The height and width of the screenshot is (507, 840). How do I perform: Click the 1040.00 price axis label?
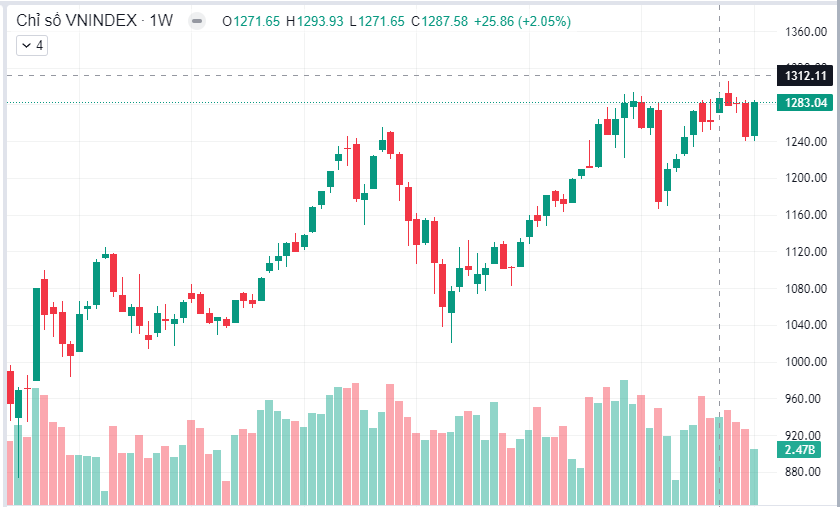pyautogui.click(x=806, y=325)
